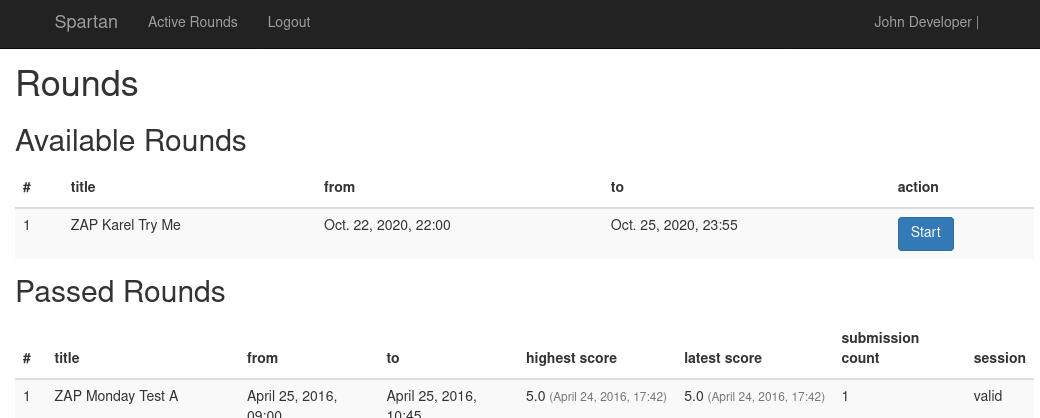Click the title header in Available Rounds
This screenshot has height=418, width=1040.
[83, 187]
